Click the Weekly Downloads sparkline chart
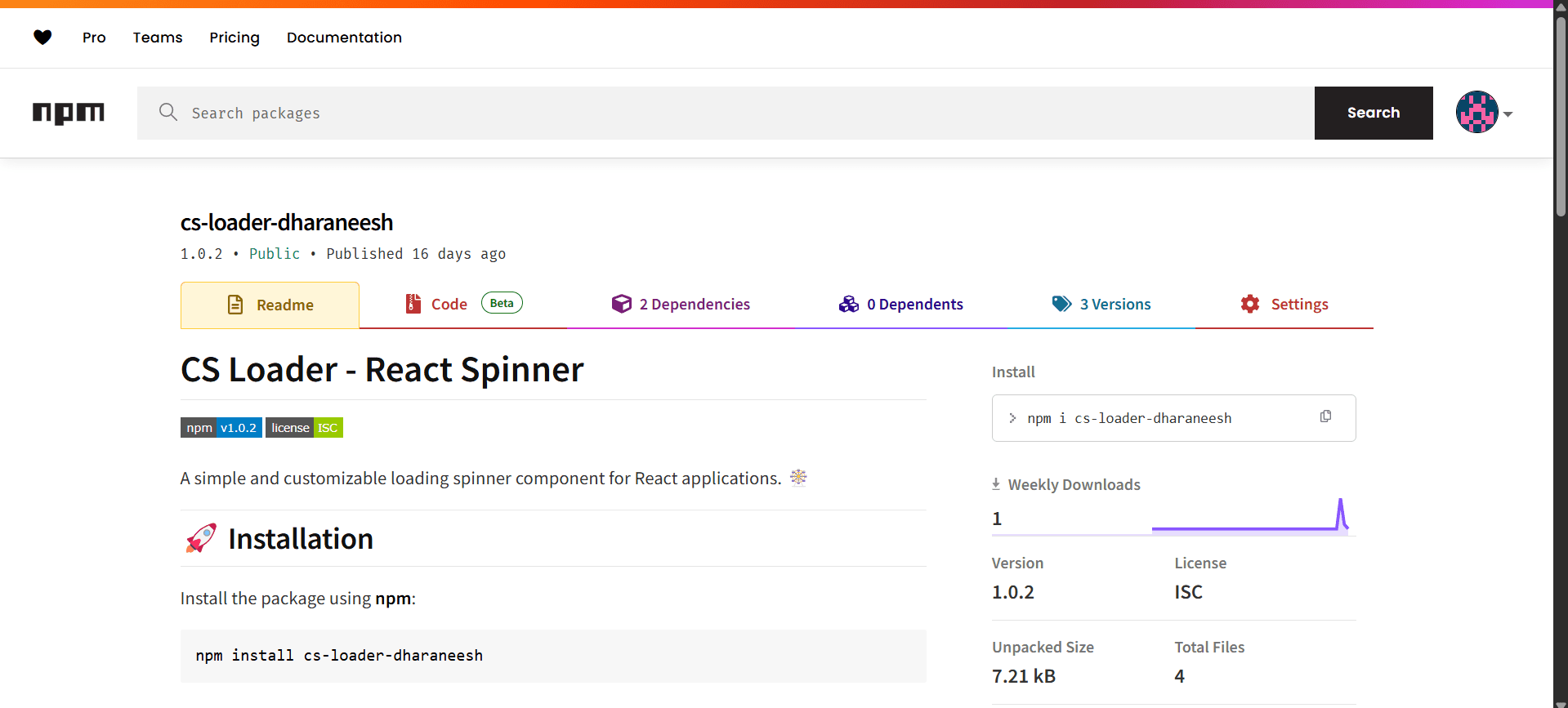Image resolution: width=1568 pixels, height=708 pixels. [1250, 517]
